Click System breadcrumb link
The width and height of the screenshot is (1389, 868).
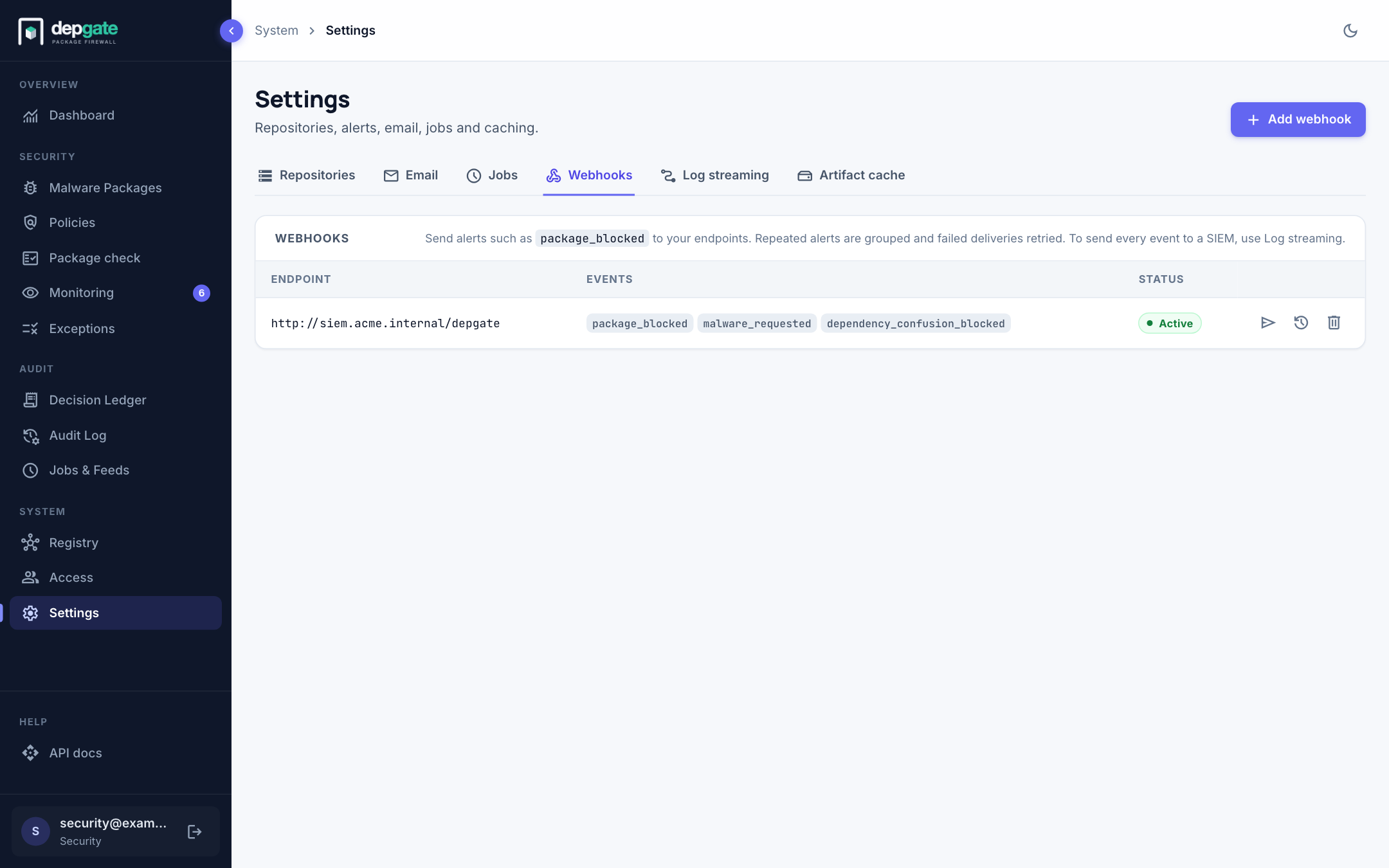pos(277,31)
